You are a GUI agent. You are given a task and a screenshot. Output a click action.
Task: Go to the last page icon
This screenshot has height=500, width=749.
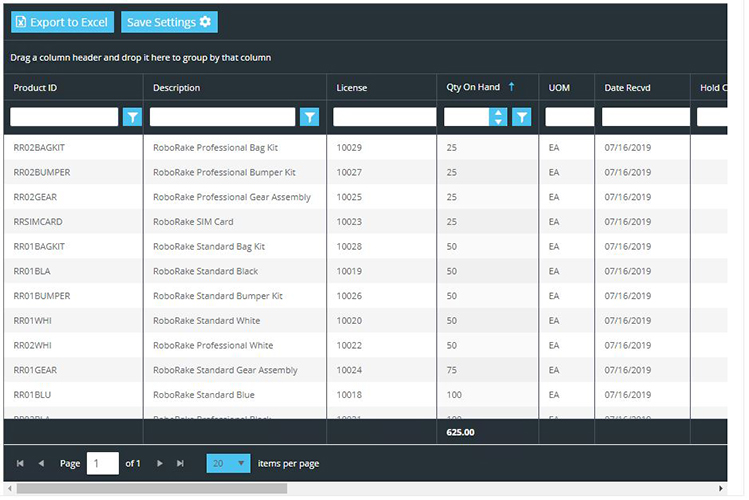click(x=180, y=463)
